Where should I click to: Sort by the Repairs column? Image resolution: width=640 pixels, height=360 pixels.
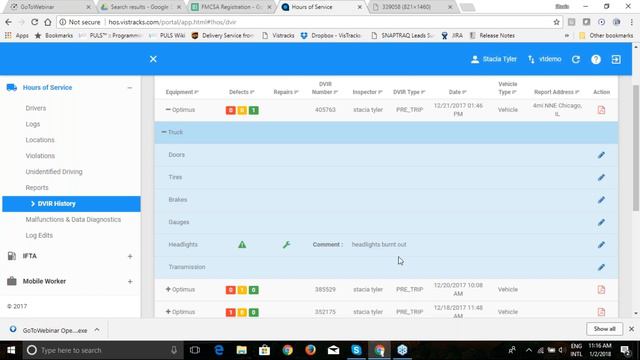click(286, 92)
